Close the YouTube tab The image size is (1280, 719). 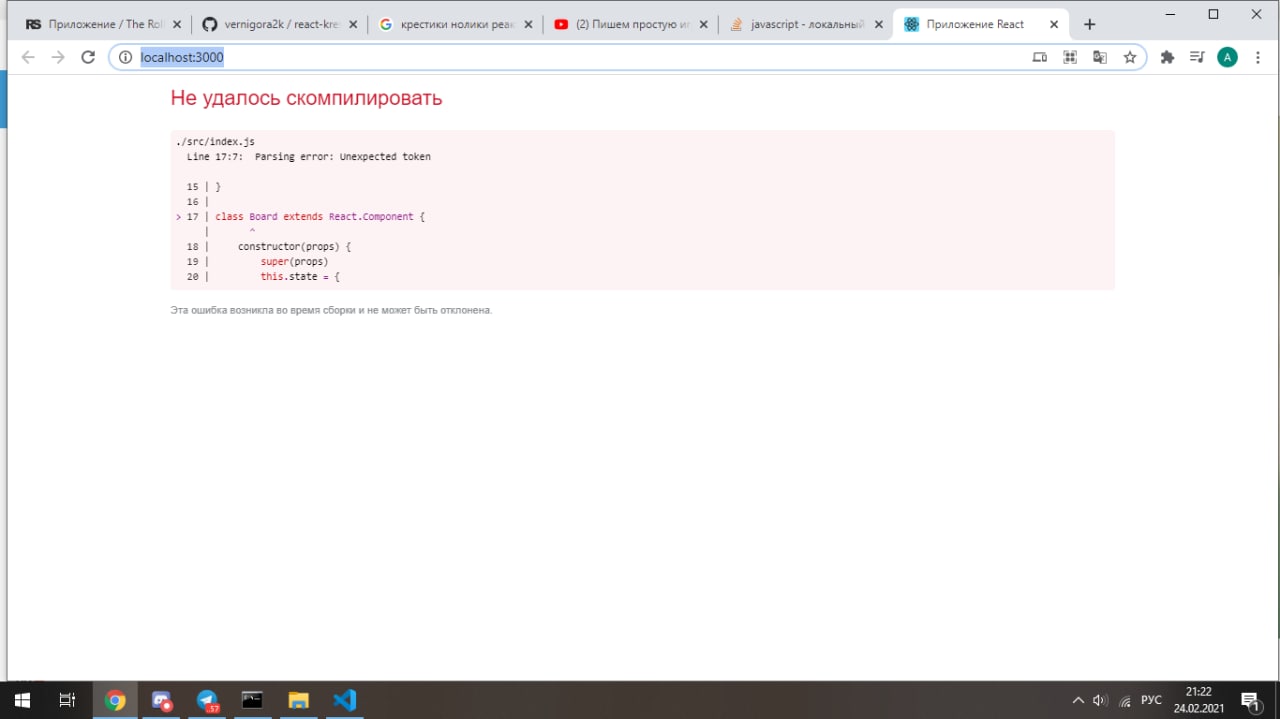(x=703, y=24)
